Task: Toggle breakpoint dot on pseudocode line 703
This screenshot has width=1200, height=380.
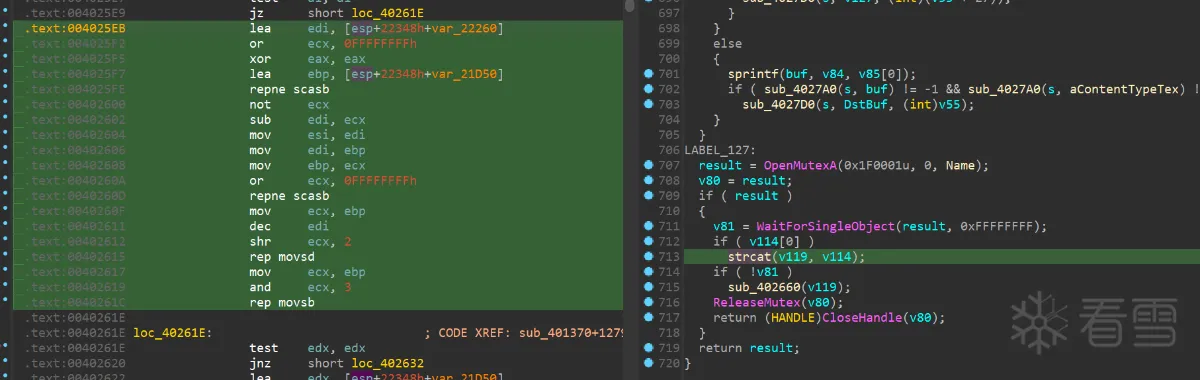Action: tap(649, 105)
